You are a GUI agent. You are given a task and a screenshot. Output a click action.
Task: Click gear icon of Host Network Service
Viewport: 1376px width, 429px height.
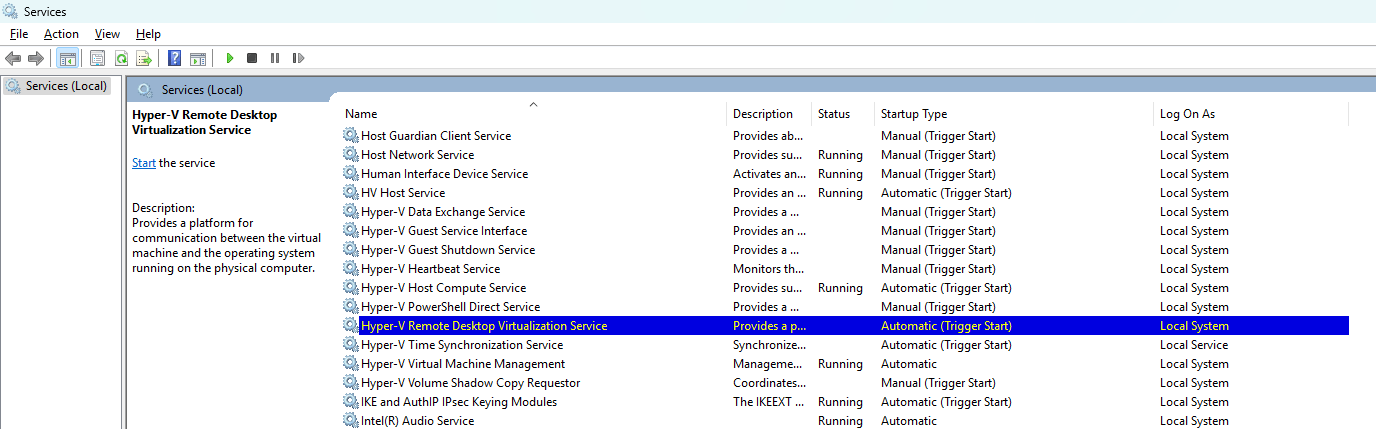(x=351, y=155)
